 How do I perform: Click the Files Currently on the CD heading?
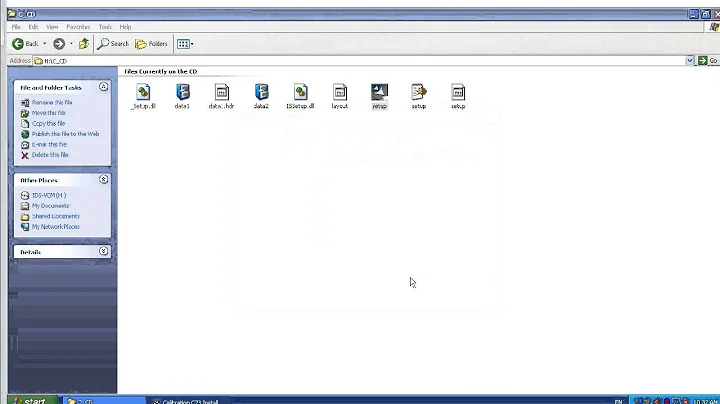click(161, 72)
